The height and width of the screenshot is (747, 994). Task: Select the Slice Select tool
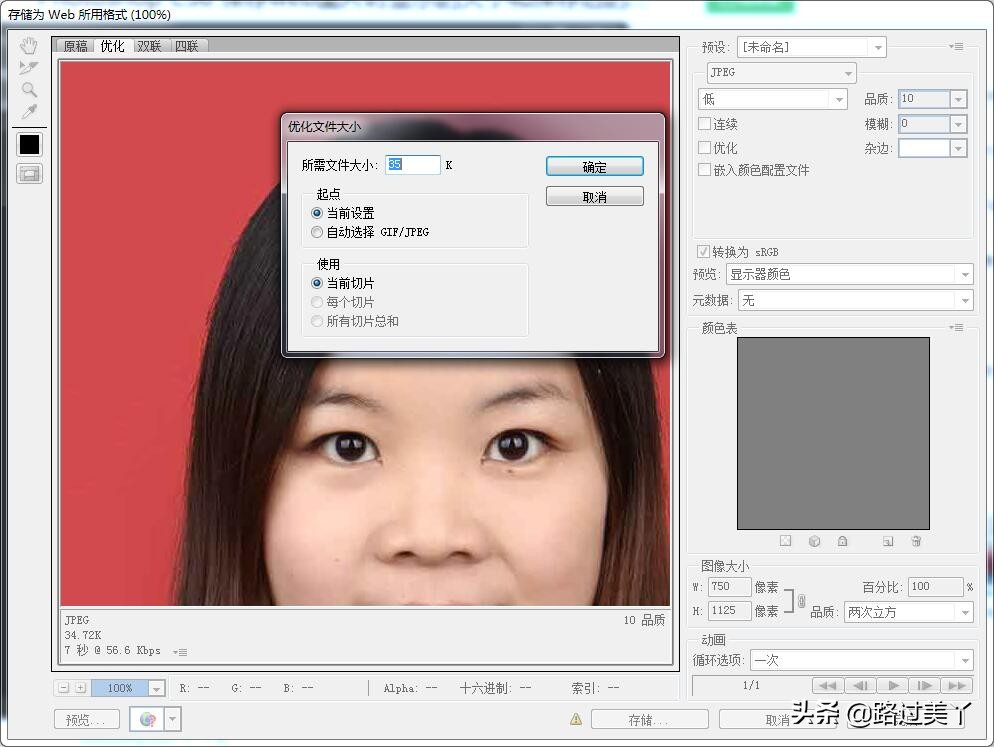point(29,68)
